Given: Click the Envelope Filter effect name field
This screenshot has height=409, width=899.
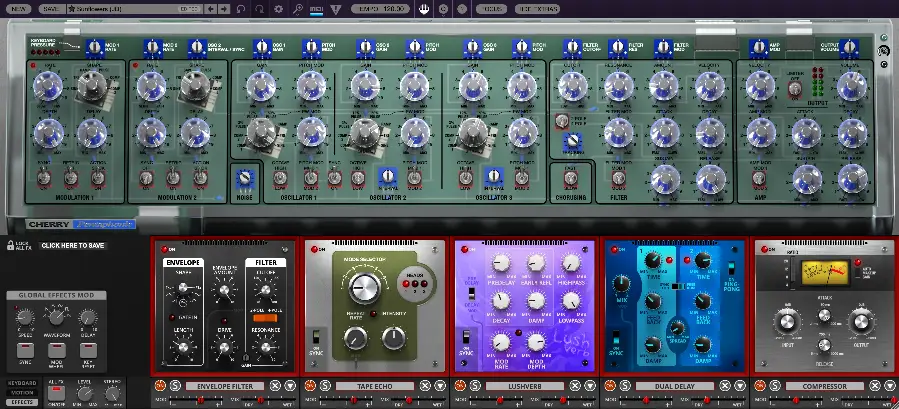Looking at the screenshot, I should coord(225,386).
